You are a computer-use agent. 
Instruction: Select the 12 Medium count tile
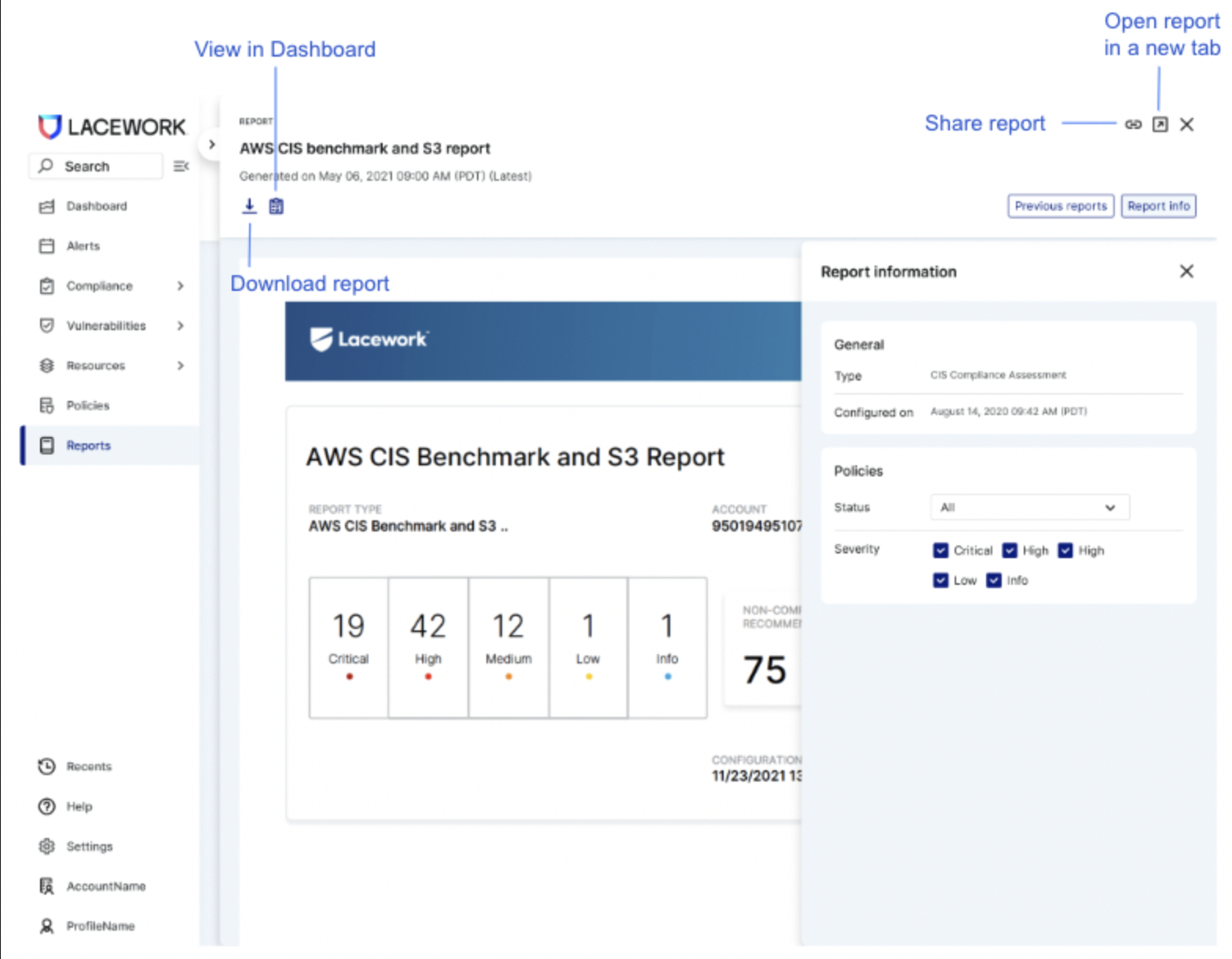(508, 648)
